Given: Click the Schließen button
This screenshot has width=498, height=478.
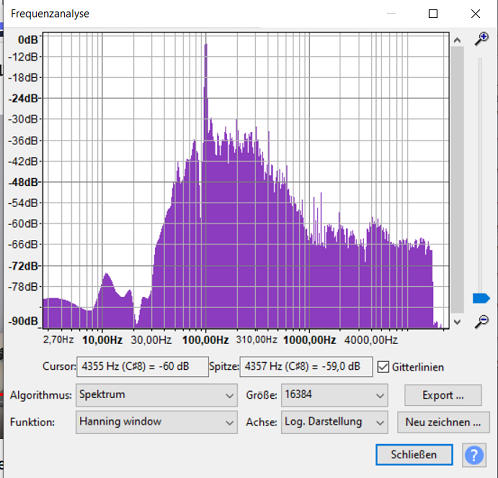Looking at the screenshot, I should pyautogui.click(x=414, y=455).
